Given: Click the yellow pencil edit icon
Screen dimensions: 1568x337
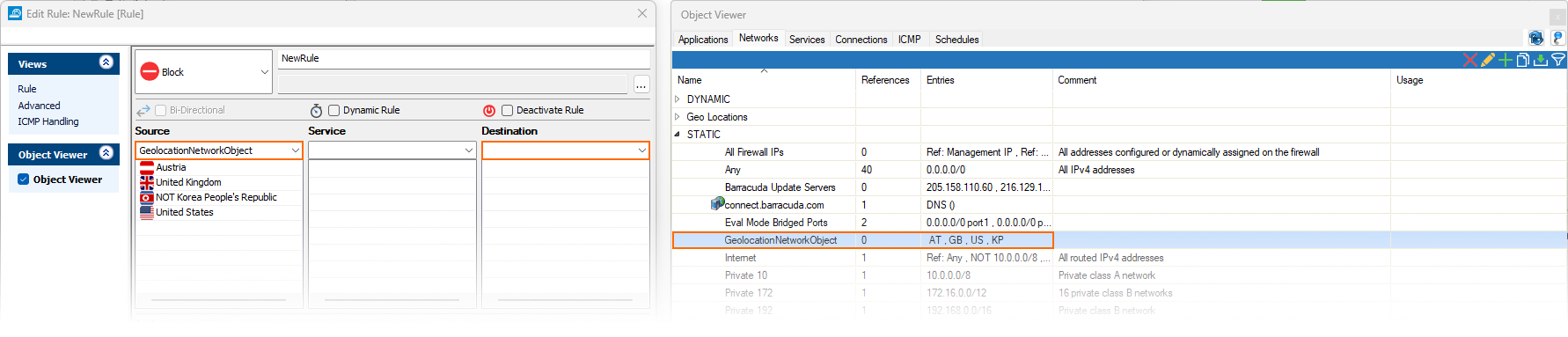Looking at the screenshot, I should point(1487,60).
